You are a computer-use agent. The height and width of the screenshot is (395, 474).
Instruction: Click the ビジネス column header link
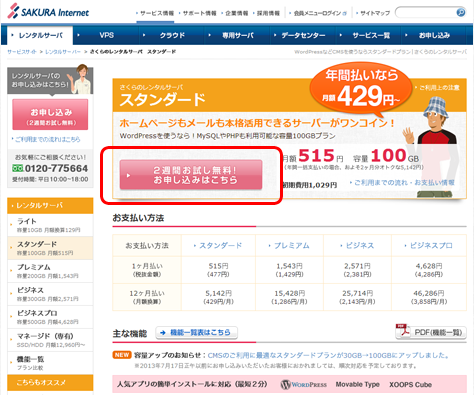click(x=357, y=246)
